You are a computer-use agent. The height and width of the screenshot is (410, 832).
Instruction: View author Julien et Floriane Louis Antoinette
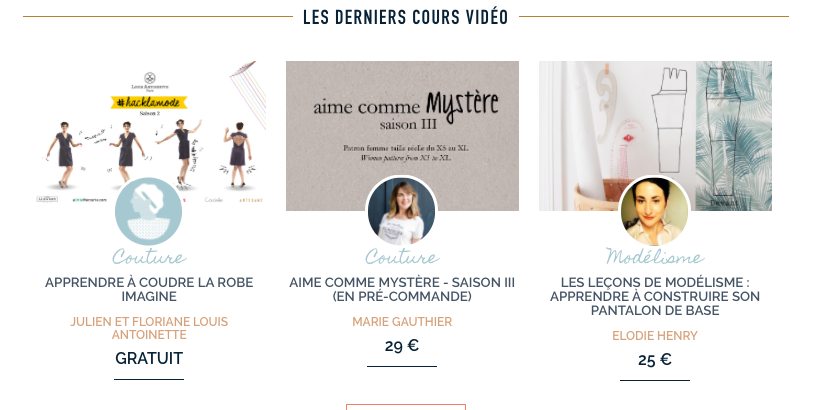(x=149, y=328)
